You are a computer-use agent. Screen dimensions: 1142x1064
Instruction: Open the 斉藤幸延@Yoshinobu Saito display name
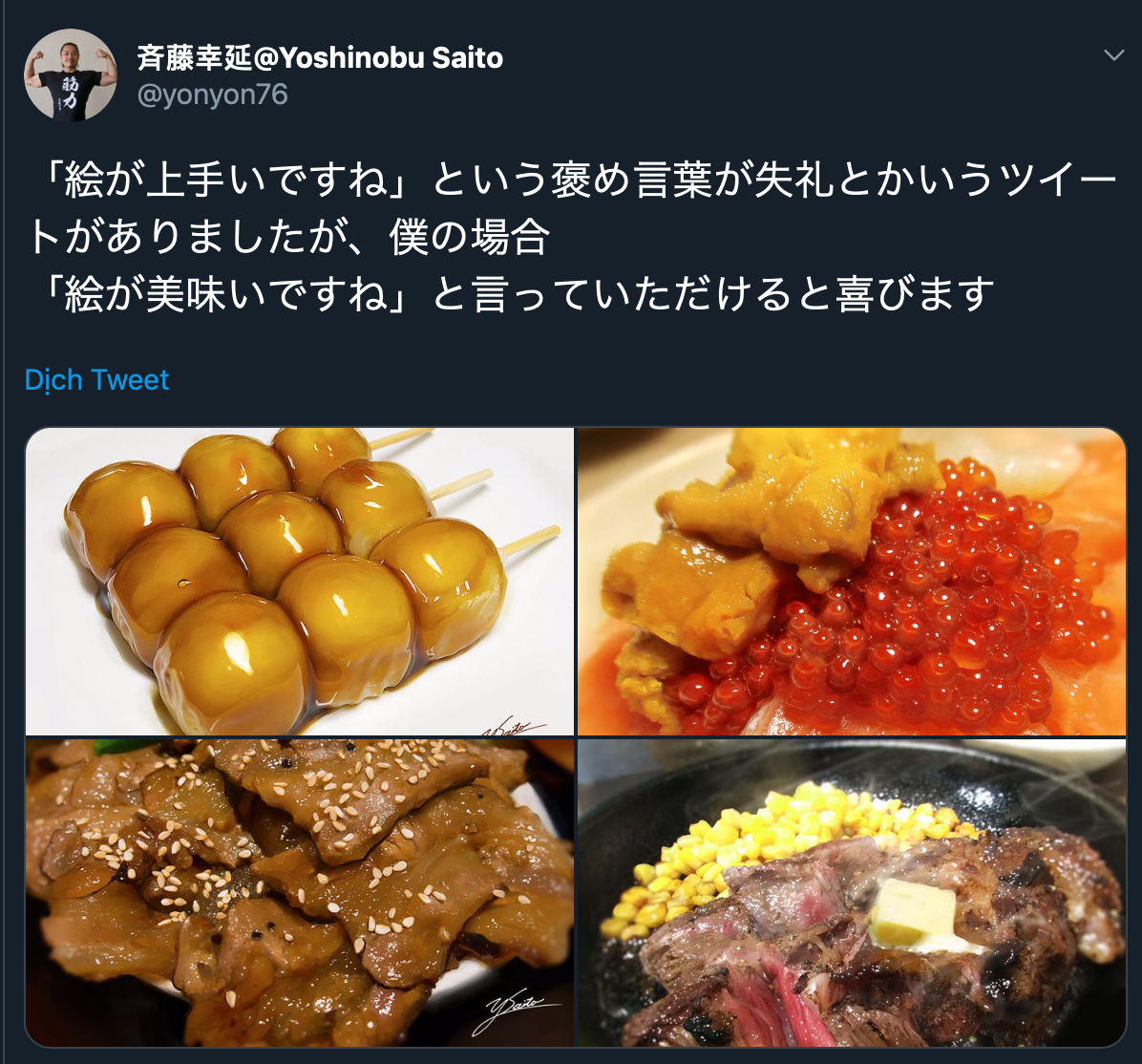321,57
